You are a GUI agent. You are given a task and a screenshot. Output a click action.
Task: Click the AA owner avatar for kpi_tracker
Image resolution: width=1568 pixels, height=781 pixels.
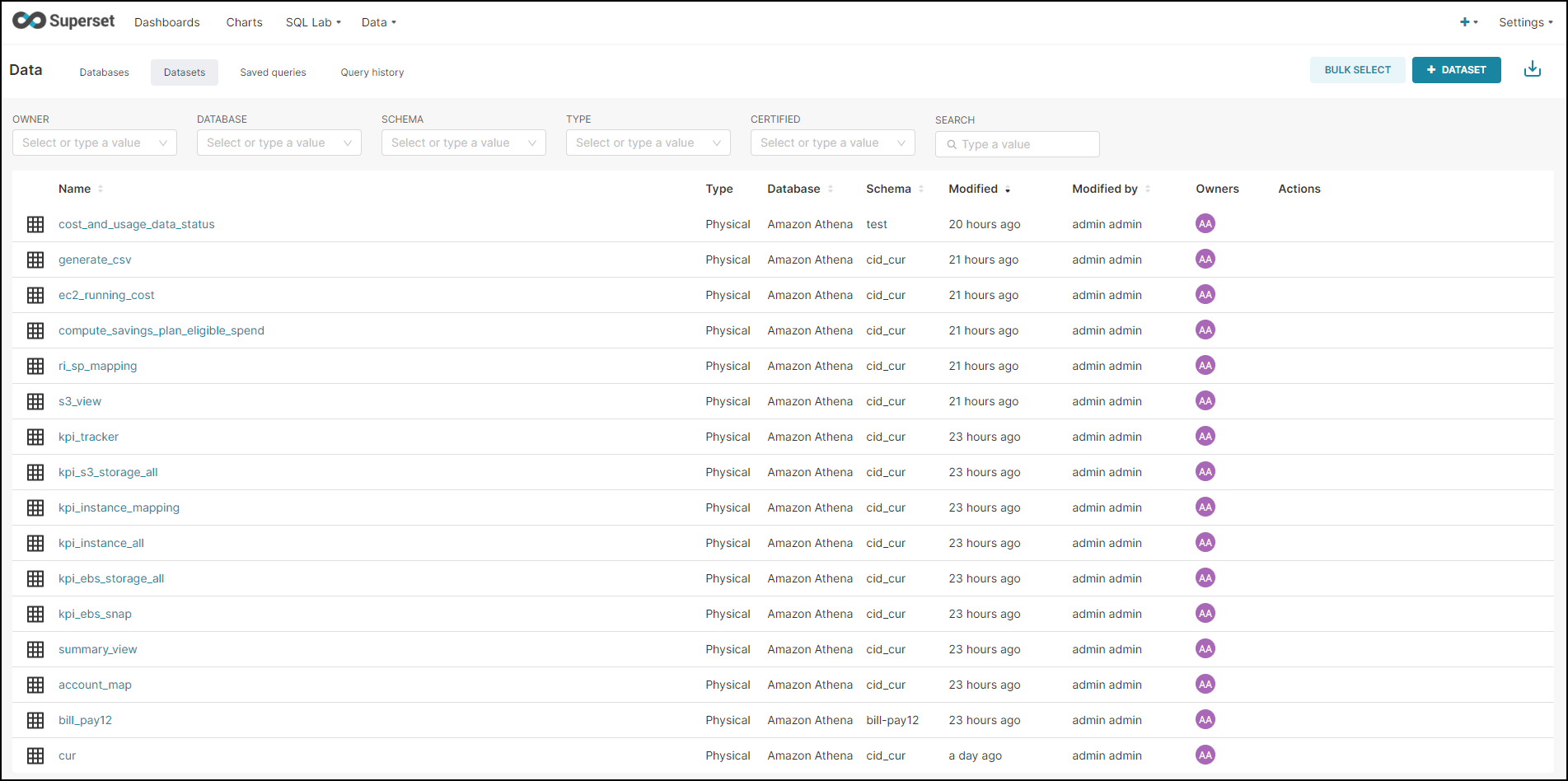click(x=1205, y=436)
